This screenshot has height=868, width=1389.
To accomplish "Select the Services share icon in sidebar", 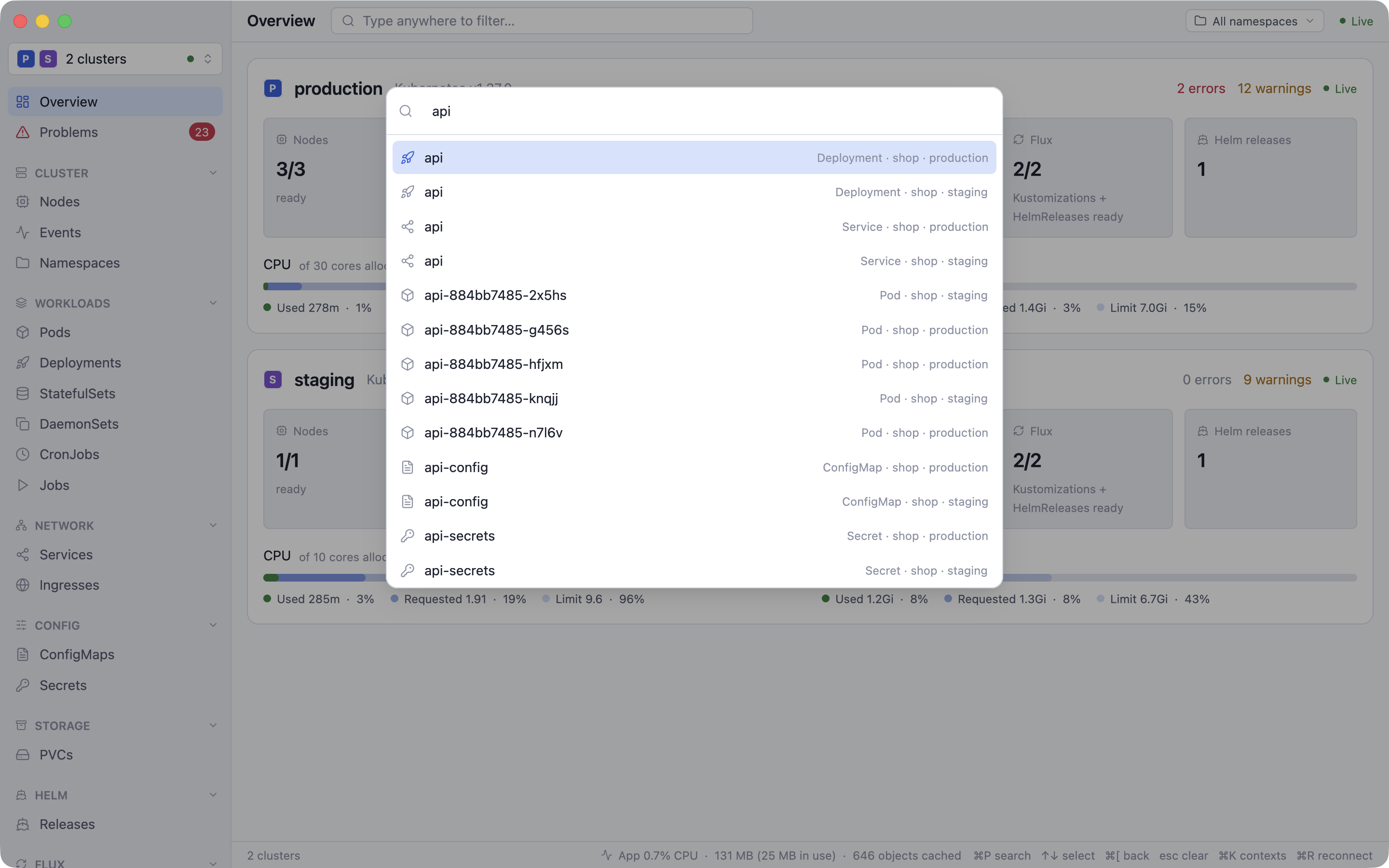I will 22,555.
